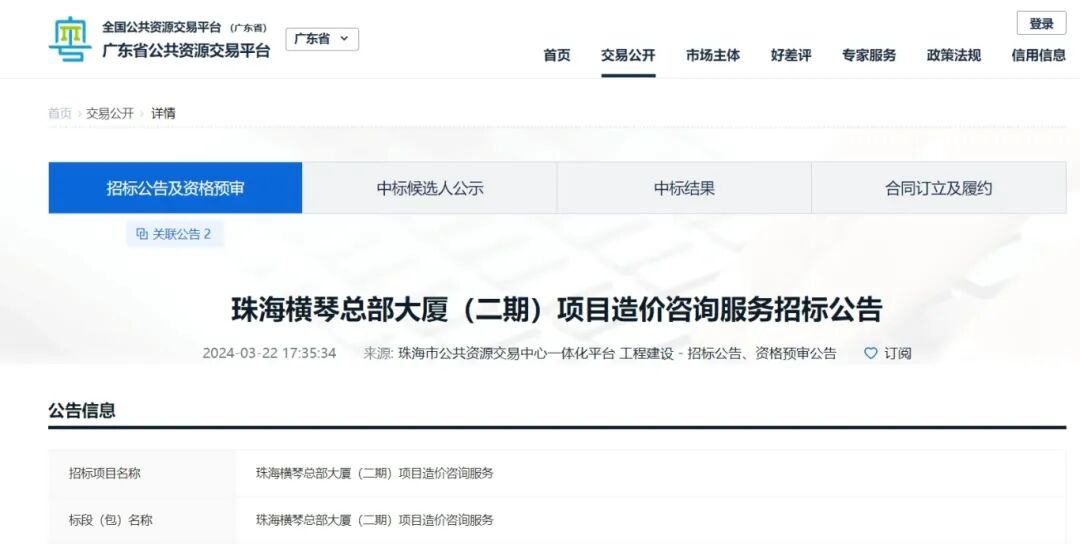This screenshot has width=1080, height=544.
Task: Click the 交易公开 breadcrumb link
Action: click(x=110, y=114)
